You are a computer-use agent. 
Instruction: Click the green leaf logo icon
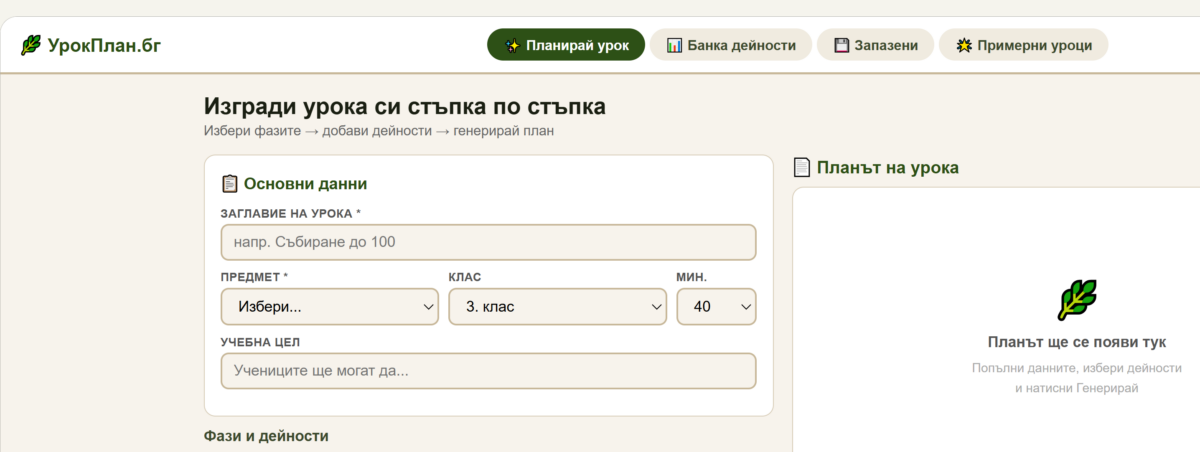[31, 45]
